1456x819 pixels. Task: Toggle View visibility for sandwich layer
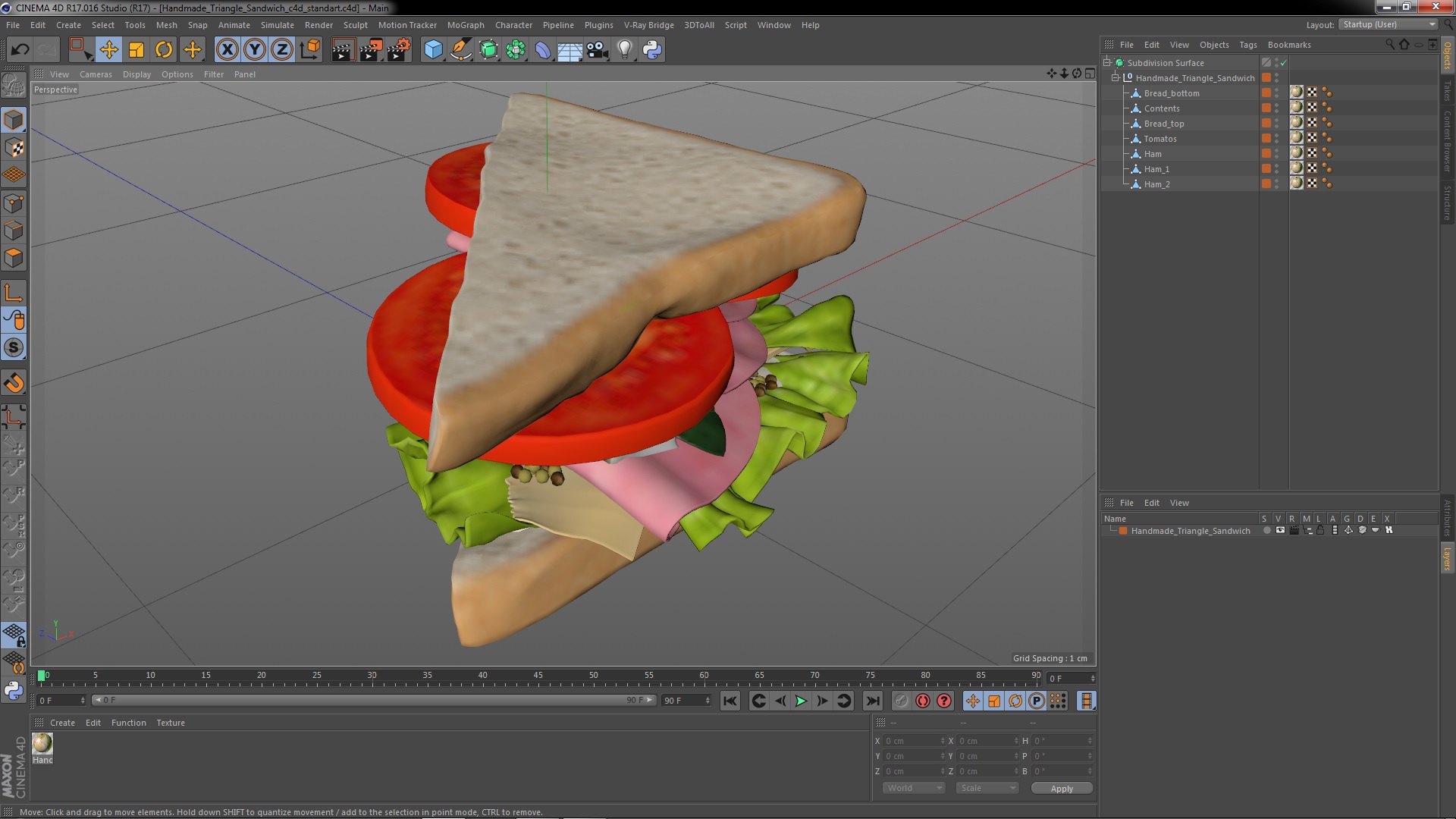tap(1280, 531)
